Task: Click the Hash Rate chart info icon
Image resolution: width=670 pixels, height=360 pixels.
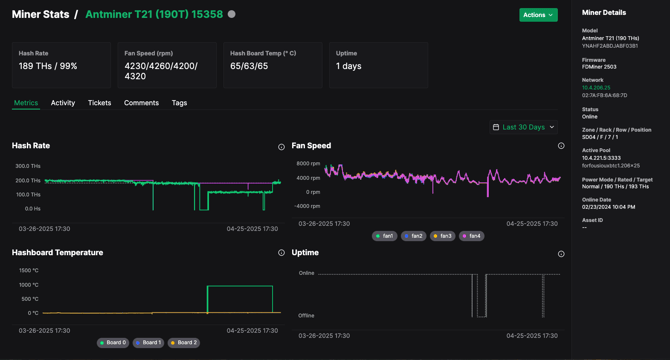Action: [281, 147]
